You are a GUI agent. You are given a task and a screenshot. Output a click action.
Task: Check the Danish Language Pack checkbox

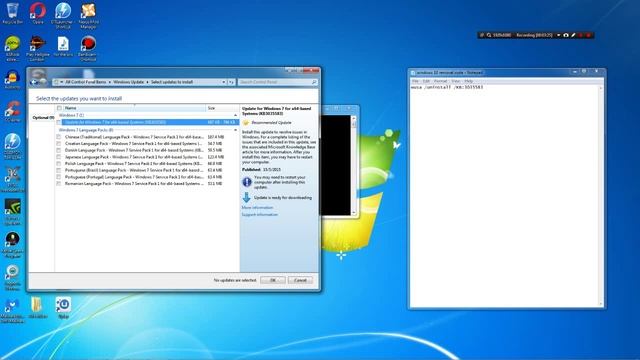pyautogui.click(x=59, y=150)
